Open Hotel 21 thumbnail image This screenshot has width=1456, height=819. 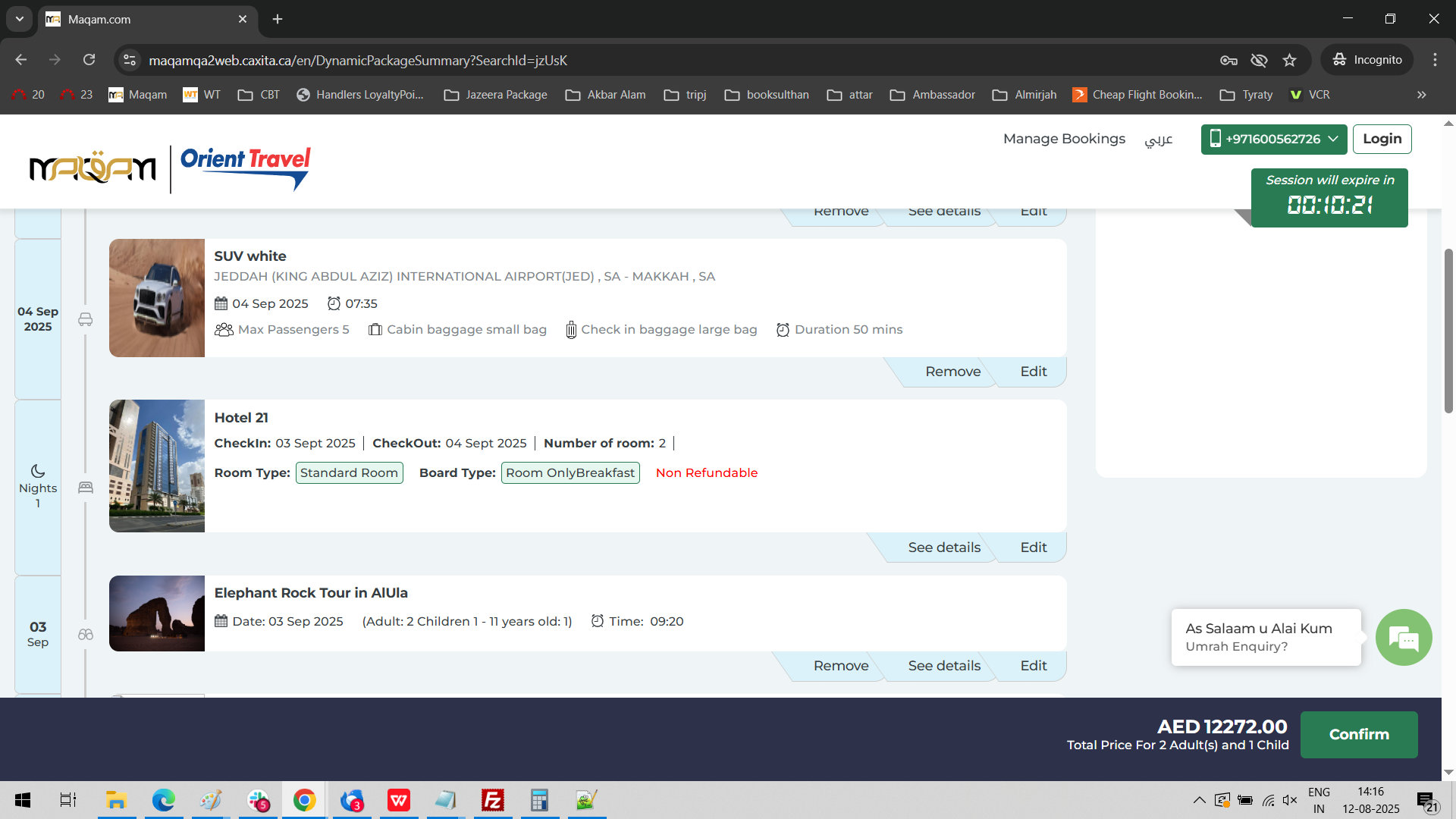coord(157,466)
